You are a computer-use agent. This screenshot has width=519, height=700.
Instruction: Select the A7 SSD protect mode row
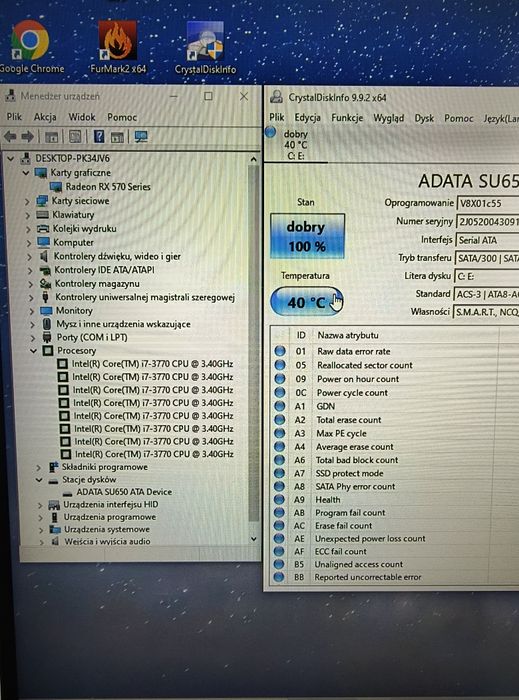(x=395, y=473)
